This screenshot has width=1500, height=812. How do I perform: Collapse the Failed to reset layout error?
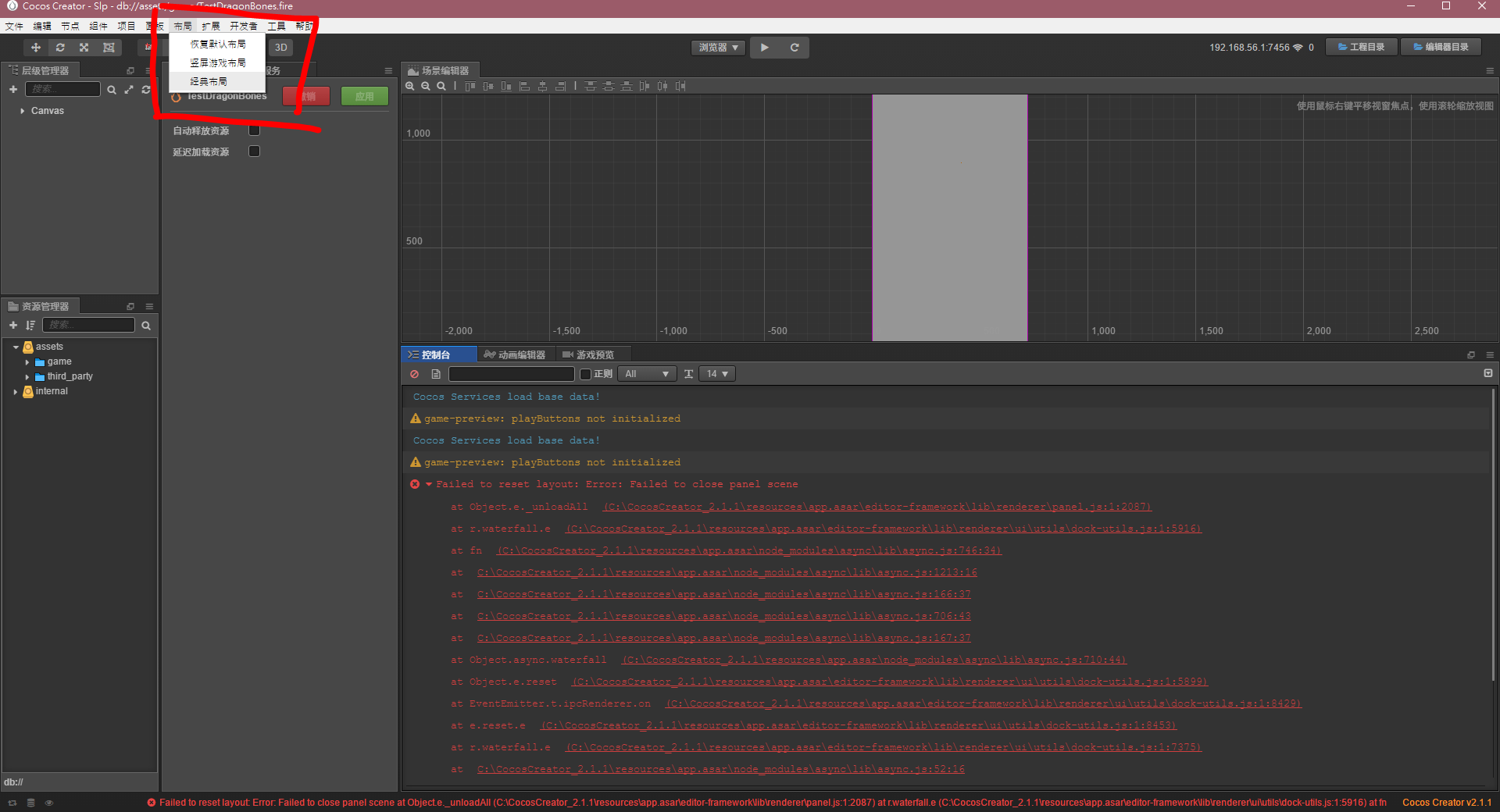[428, 484]
